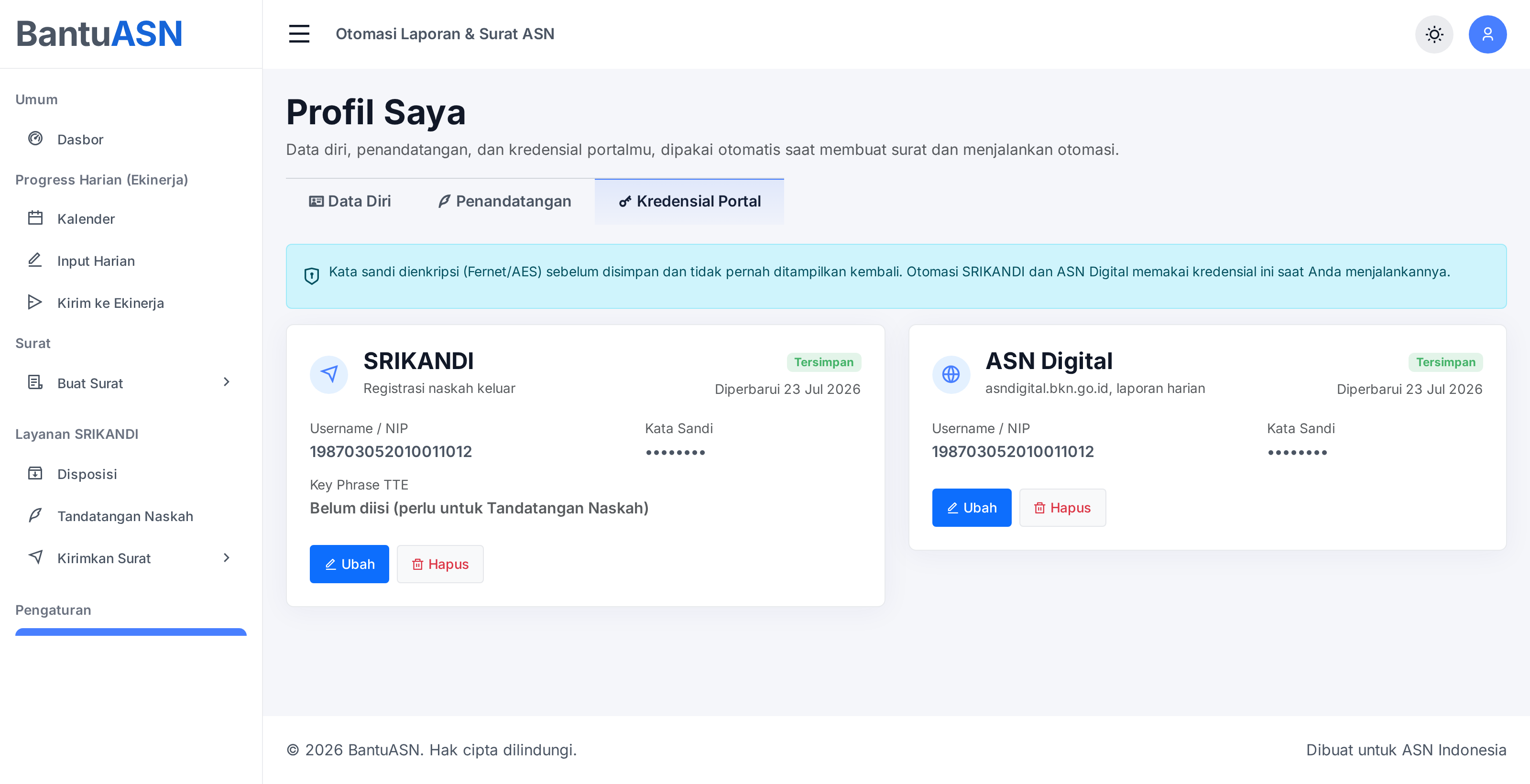Expand the Buat Surat submenu chevron
The height and width of the screenshot is (784, 1530).
click(x=226, y=382)
